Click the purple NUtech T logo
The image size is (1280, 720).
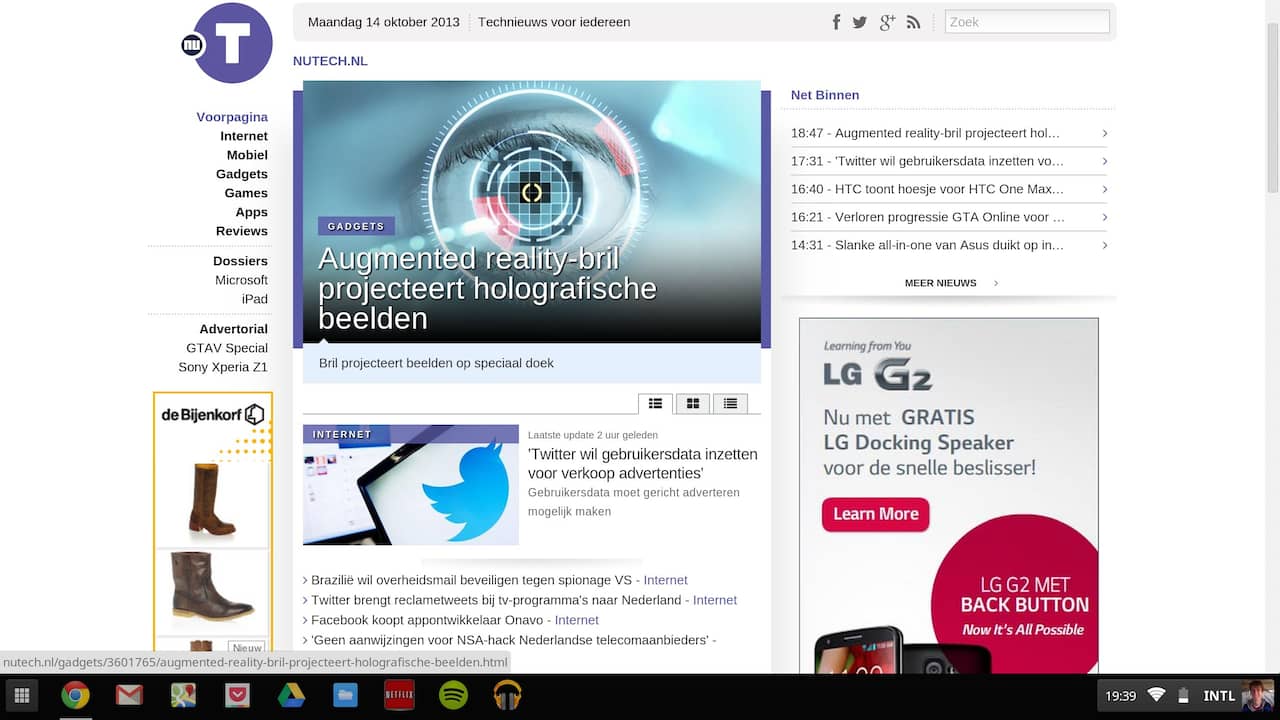tap(232, 43)
